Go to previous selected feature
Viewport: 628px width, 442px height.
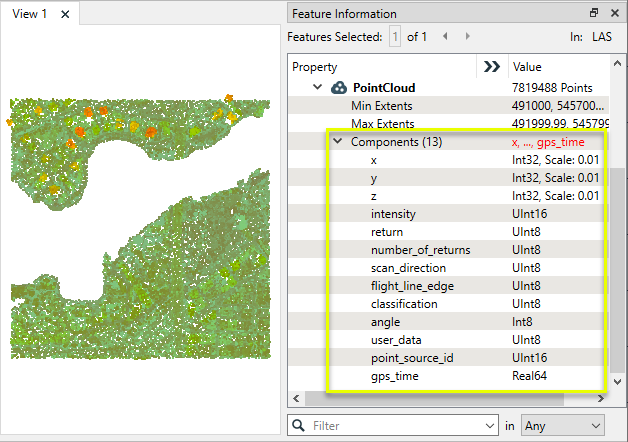coord(443,37)
